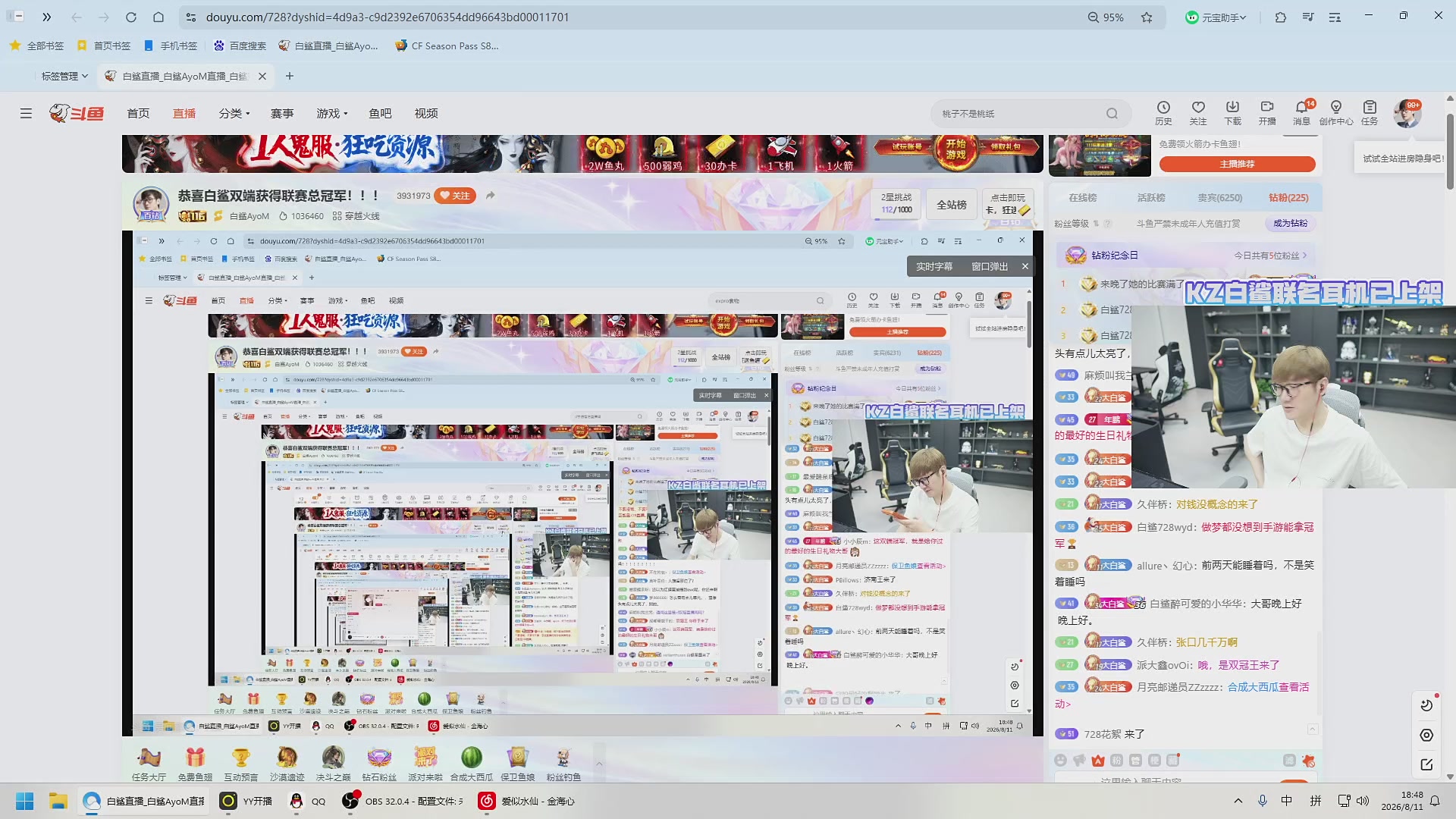
Task: Open 任务大厅 gift bar icon
Action: [149, 763]
